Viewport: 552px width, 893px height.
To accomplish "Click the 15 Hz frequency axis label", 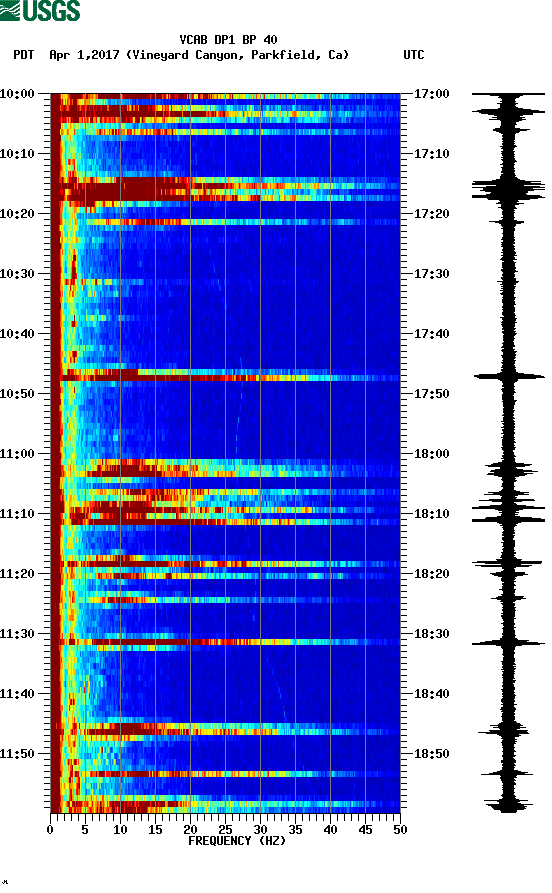I will click(155, 830).
